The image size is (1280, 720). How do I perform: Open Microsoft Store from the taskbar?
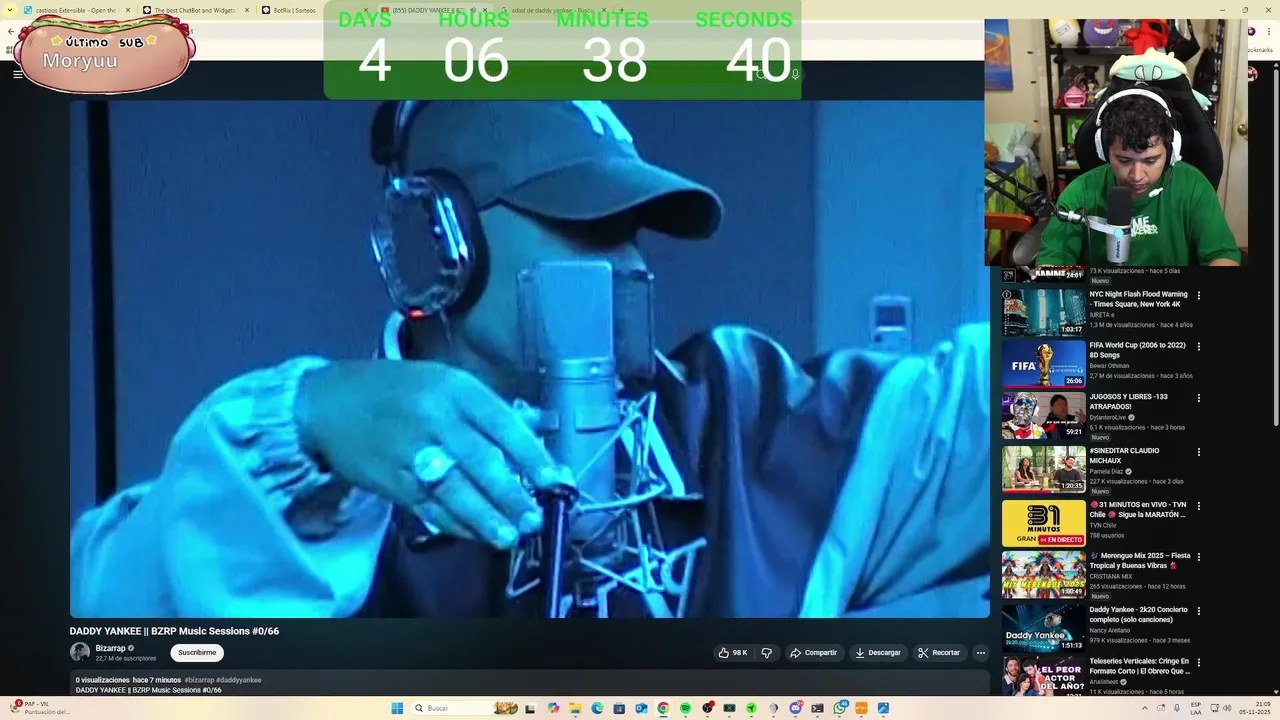(x=619, y=708)
